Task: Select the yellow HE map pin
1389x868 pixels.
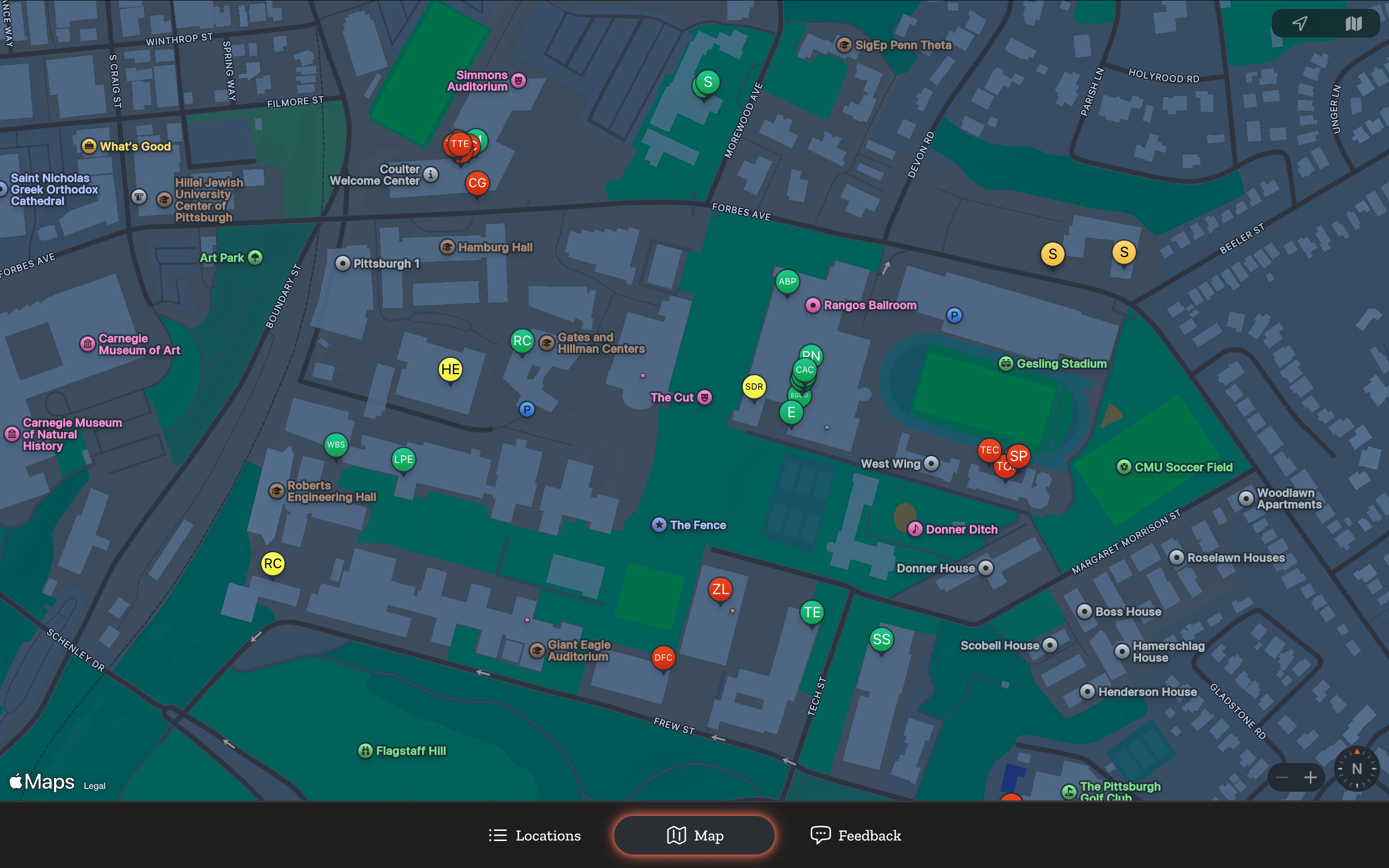Action: 450,369
